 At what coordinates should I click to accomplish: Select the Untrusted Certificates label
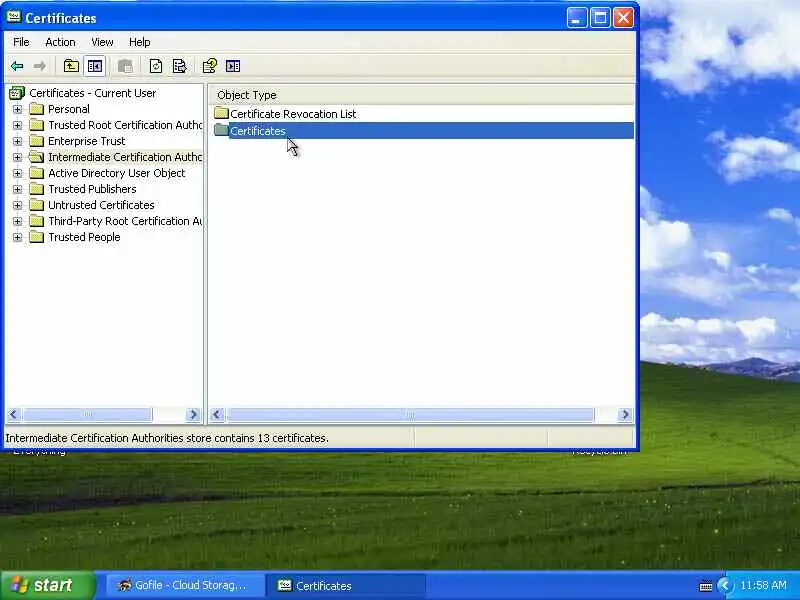point(101,205)
